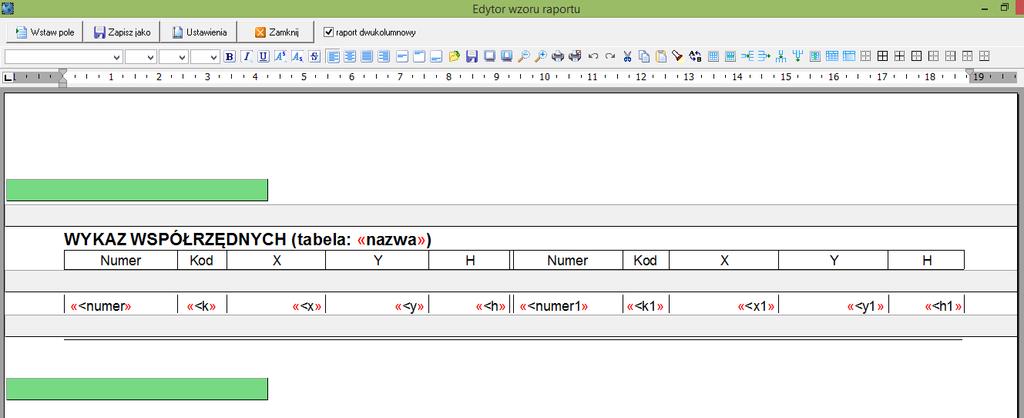Click the «<k1» field cell
This screenshot has height=418, width=1024.
pos(646,305)
